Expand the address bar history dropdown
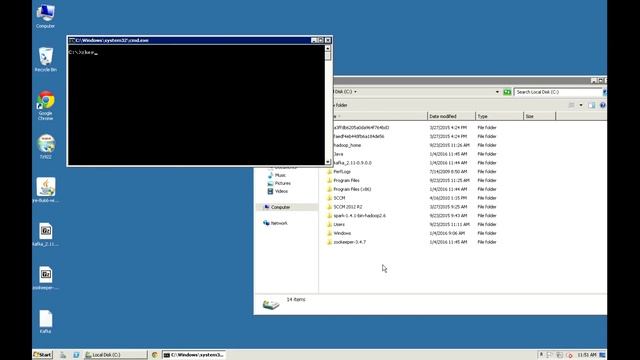Image resolution: width=640 pixels, height=360 pixels. click(x=497, y=92)
